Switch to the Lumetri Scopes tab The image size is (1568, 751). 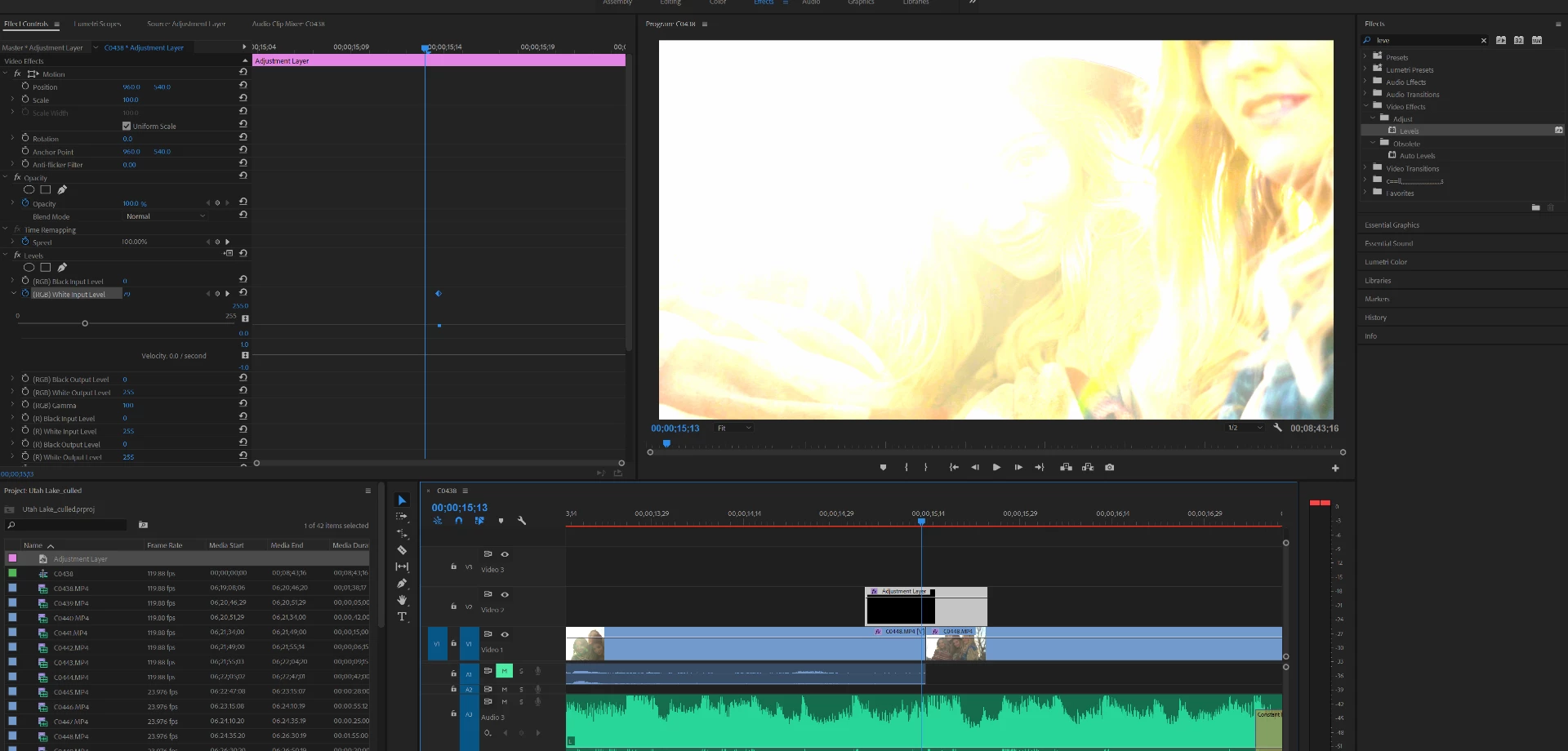coord(97,24)
